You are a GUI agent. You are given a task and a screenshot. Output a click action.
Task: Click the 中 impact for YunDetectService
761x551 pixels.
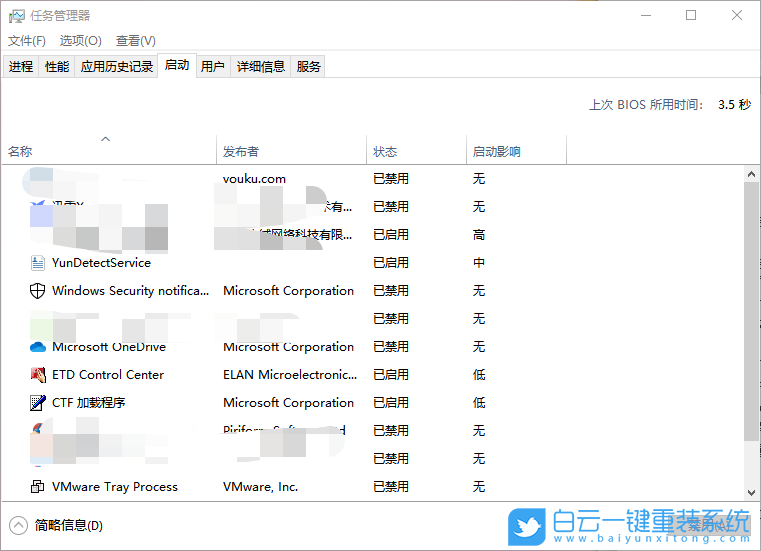point(479,263)
